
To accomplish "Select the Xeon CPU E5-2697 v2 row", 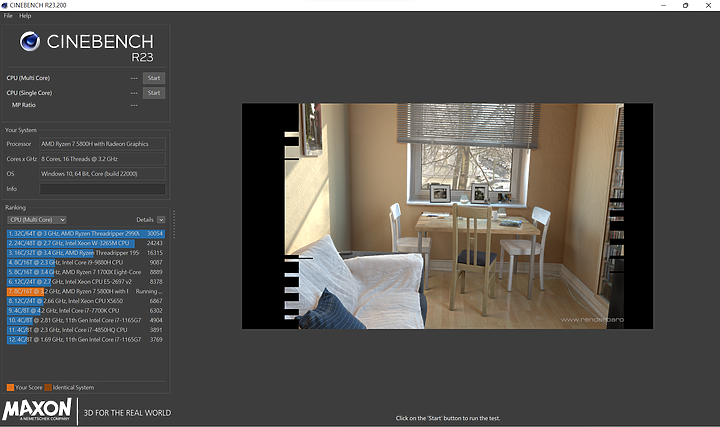I will pyautogui.click(x=85, y=282).
